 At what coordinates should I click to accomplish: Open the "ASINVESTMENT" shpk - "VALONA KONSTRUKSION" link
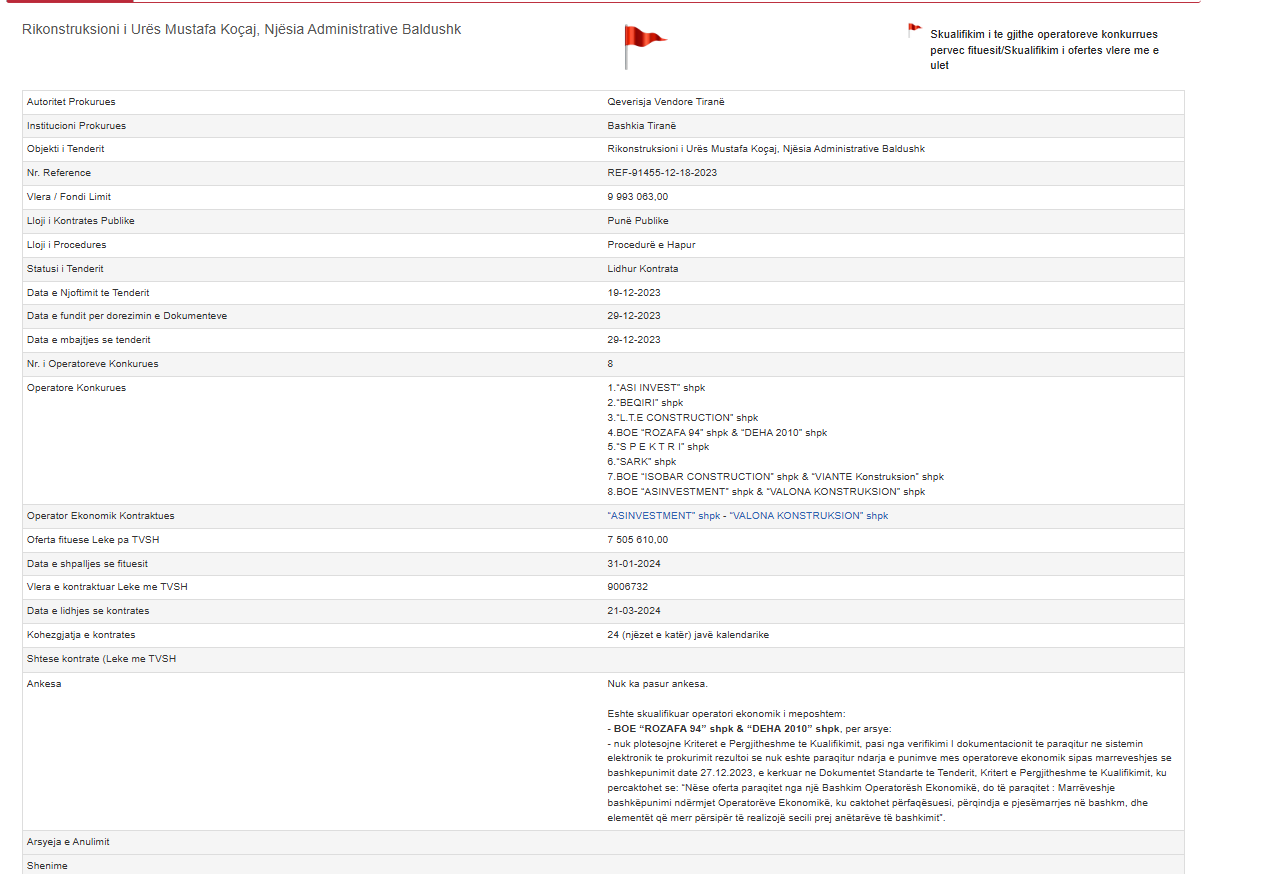(747, 516)
